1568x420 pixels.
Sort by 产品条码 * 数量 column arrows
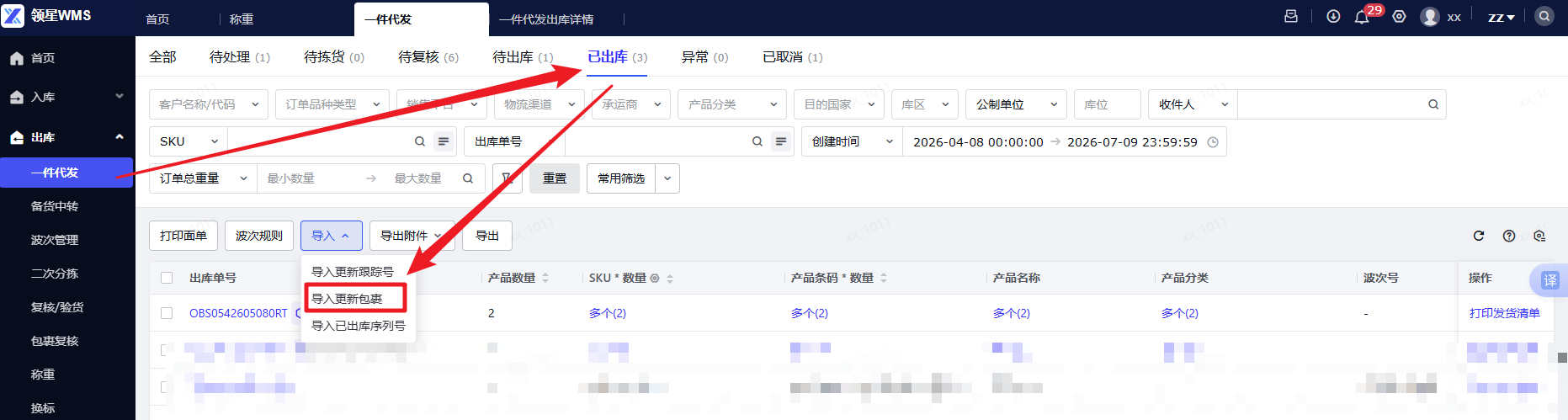click(884, 278)
